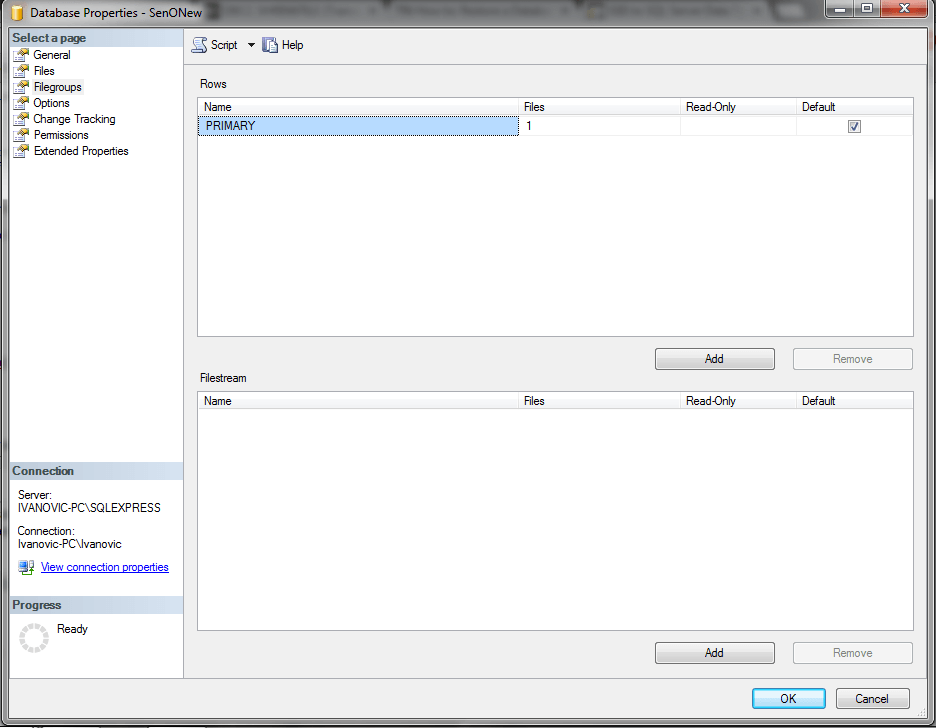The height and width of the screenshot is (728, 936).
Task: Click the Options page icon
Action: (21, 103)
